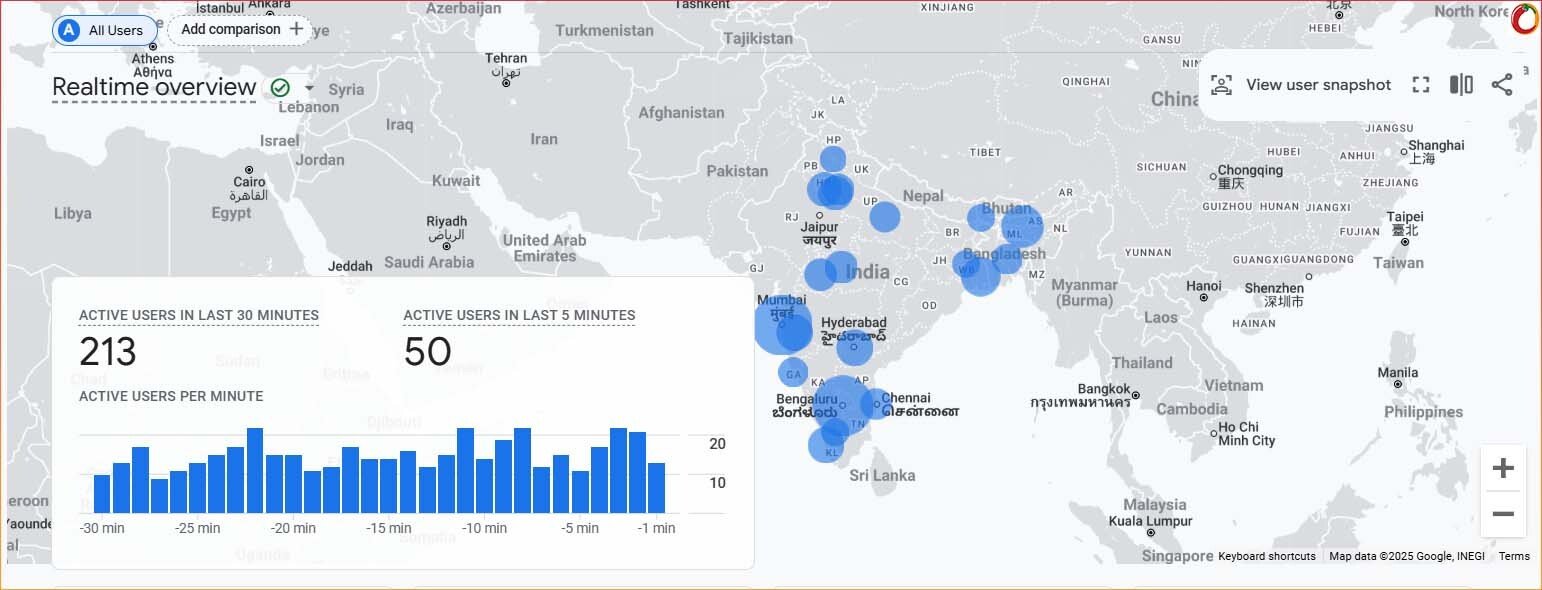Click Active users in last 30 minutes label
This screenshot has height=590, width=1542.
[199, 315]
